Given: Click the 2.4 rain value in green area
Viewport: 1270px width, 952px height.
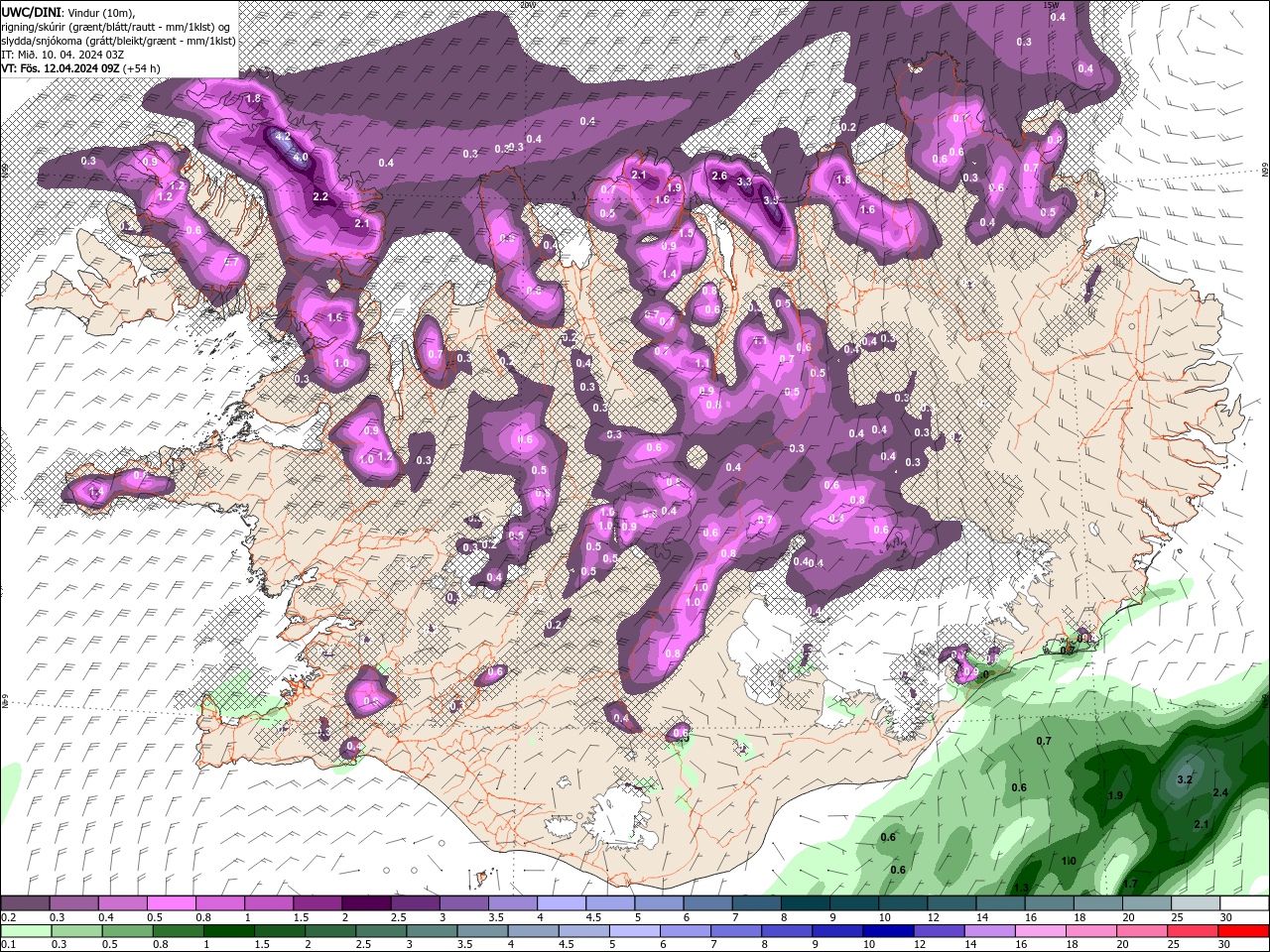Looking at the screenshot, I should [x=1221, y=792].
